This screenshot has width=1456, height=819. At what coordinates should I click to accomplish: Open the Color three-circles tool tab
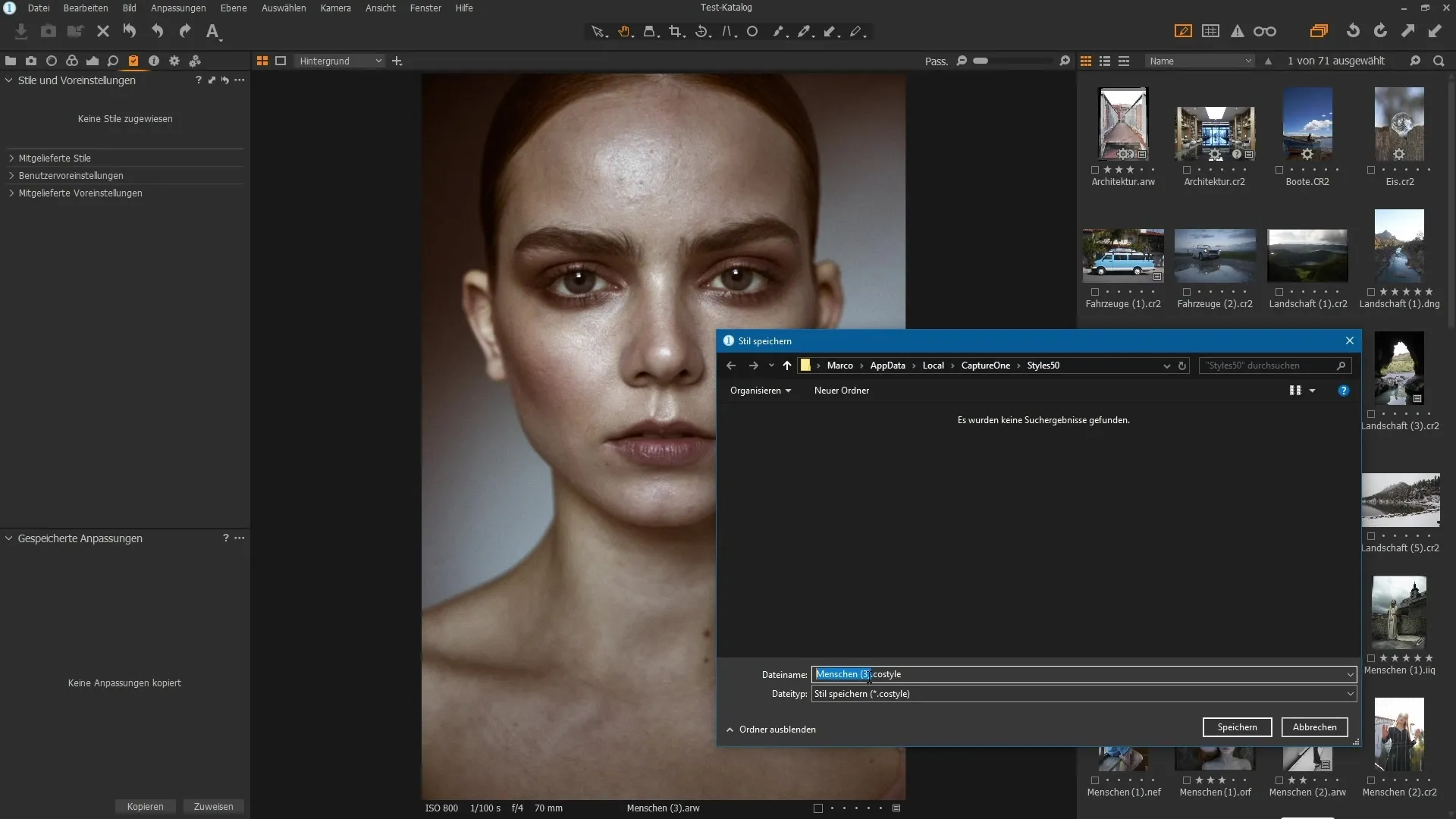[72, 61]
